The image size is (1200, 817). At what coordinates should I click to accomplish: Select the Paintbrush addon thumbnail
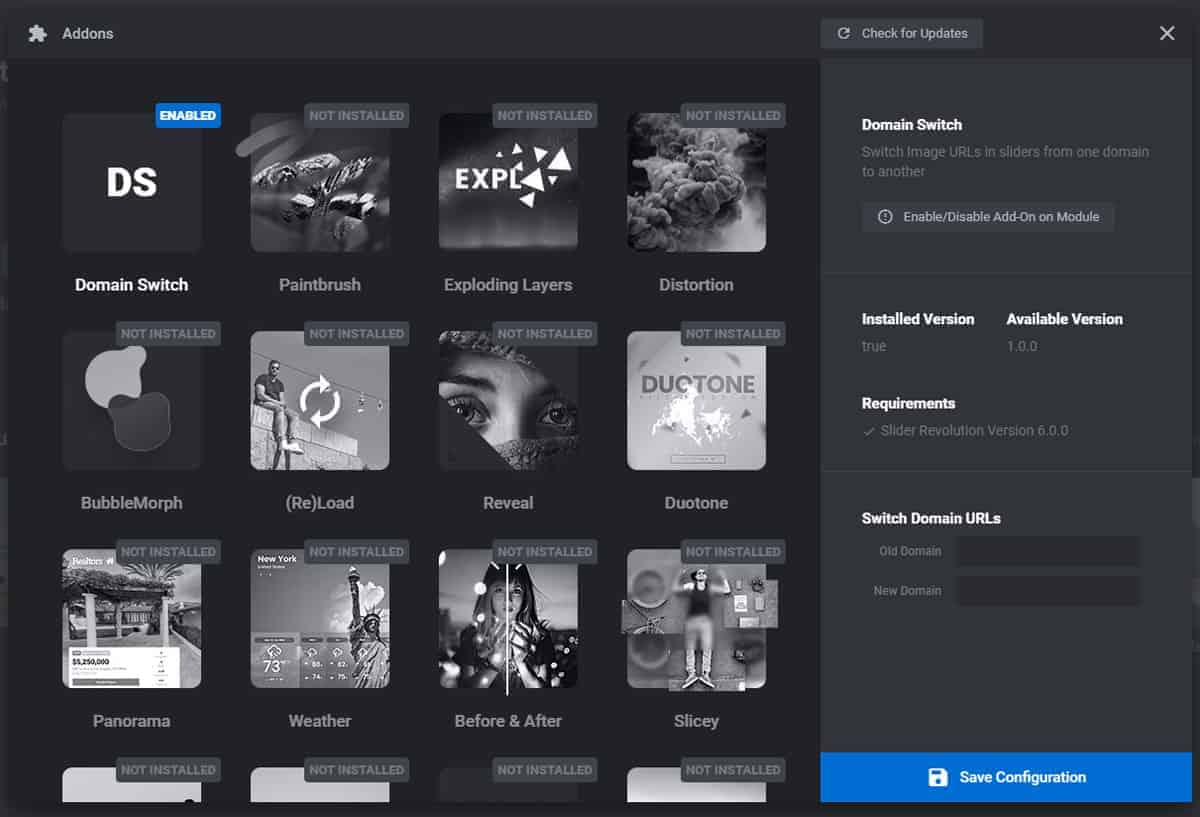(x=320, y=182)
